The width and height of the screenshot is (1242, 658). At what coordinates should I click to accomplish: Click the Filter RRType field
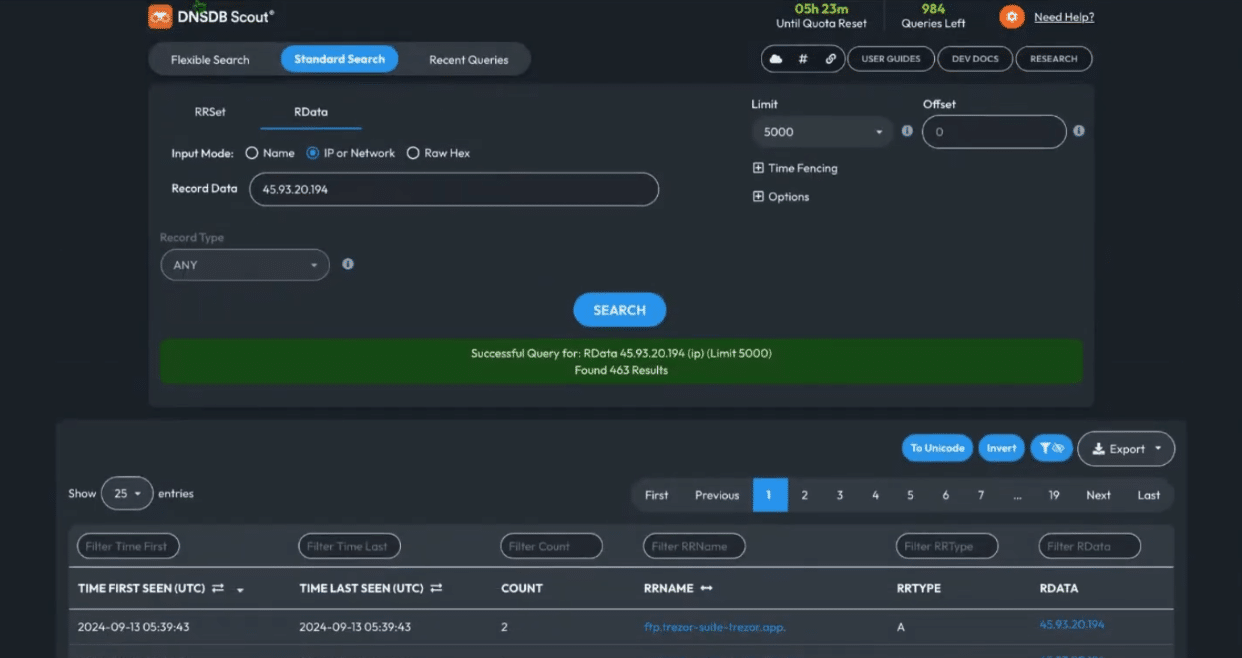[947, 546]
